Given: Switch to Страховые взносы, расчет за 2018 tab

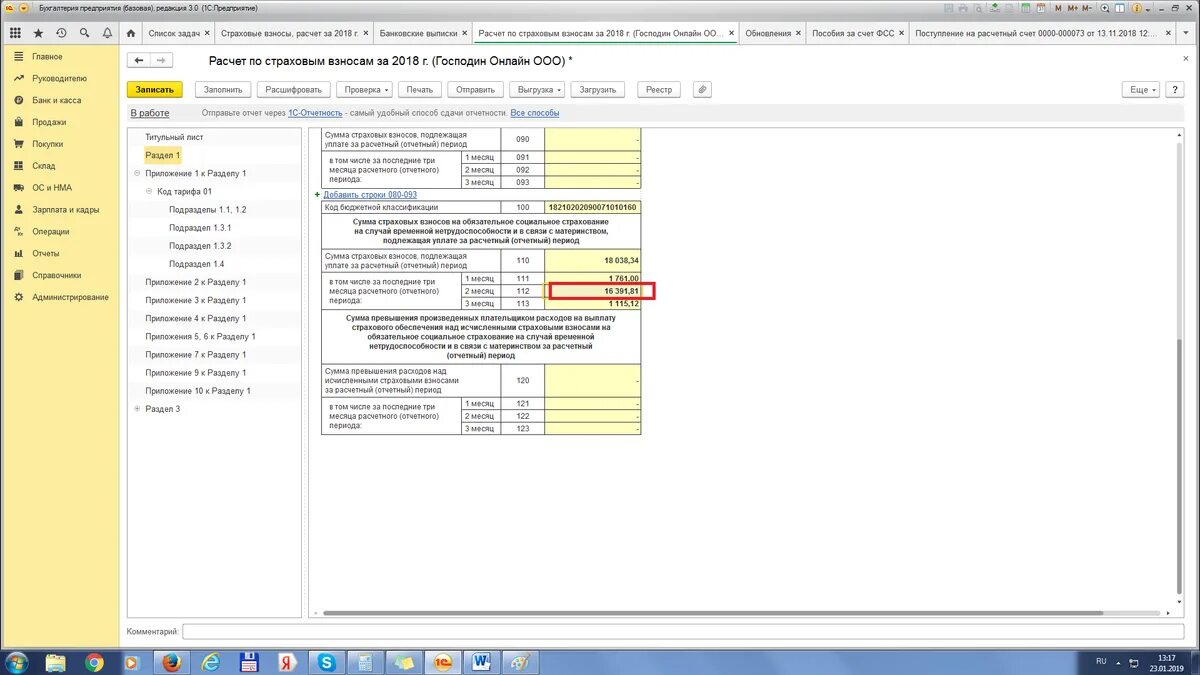Looking at the screenshot, I should click(x=289, y=33).
